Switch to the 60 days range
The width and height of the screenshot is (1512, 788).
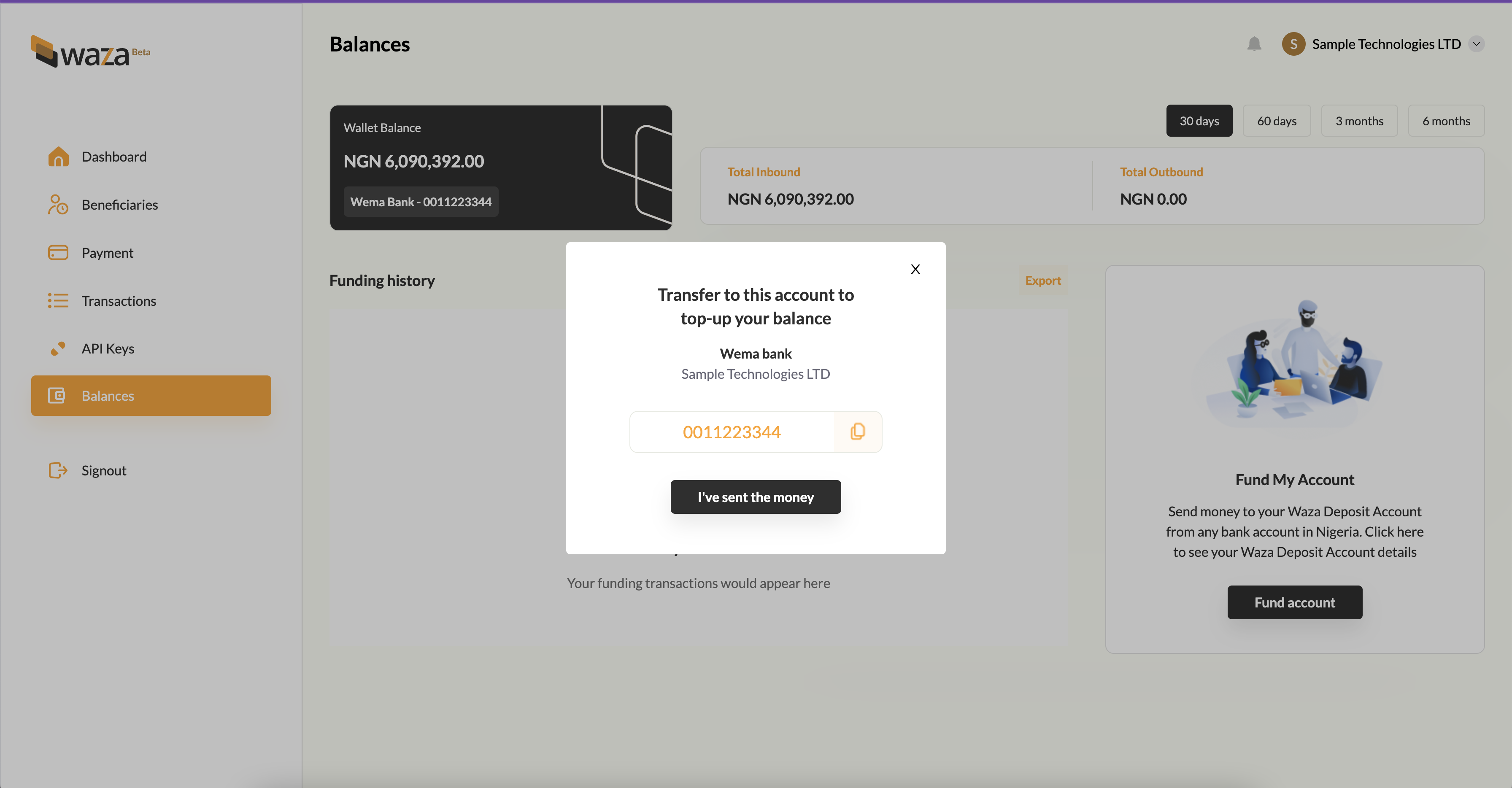(x=1276, y=121)
